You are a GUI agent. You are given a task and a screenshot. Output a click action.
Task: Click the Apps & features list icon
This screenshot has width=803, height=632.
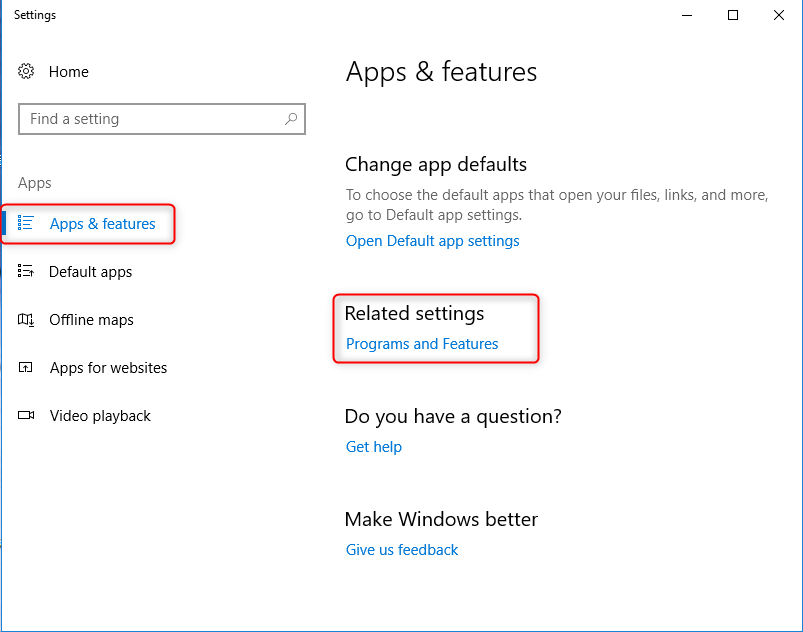coord(27,223)
